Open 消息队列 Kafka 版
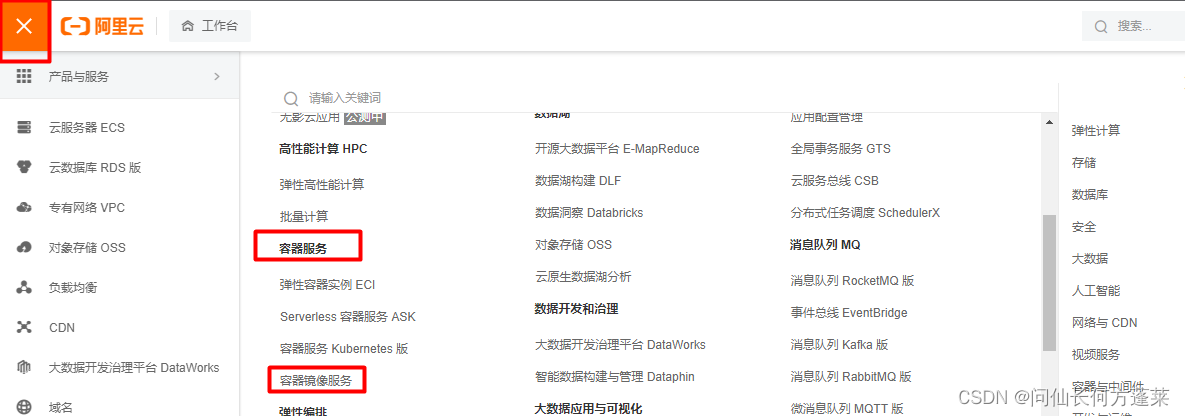The width and height of the screenshot is (1185, 416). pyautogui.click(x=840, y=344)
